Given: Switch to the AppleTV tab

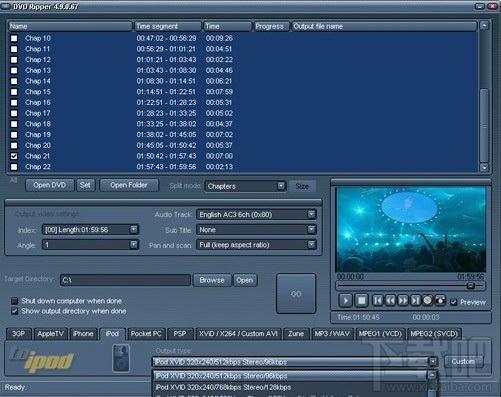Looking at the screenshot, I should point(51,334).
